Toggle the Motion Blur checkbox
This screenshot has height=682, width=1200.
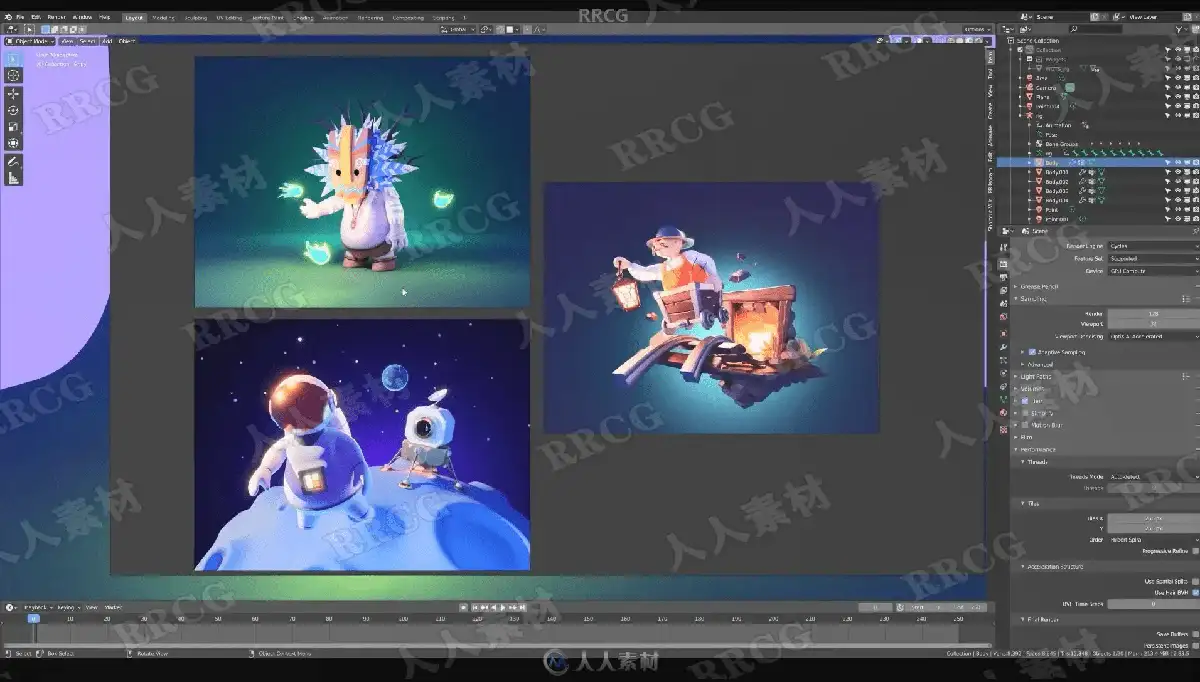tap(1025, 425)
